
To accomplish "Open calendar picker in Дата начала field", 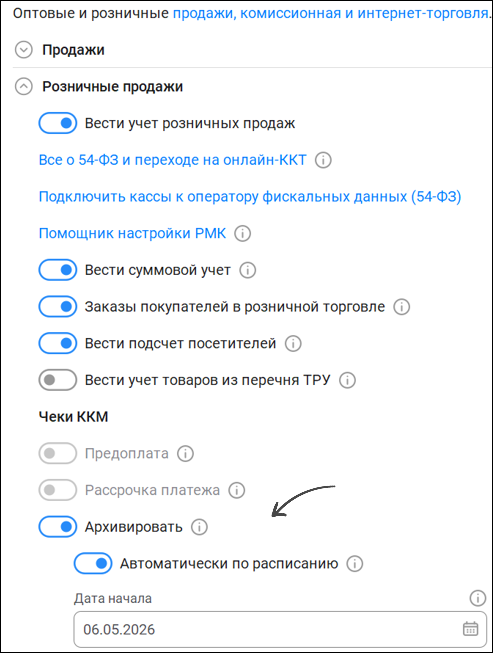I will tap(471, 629).
